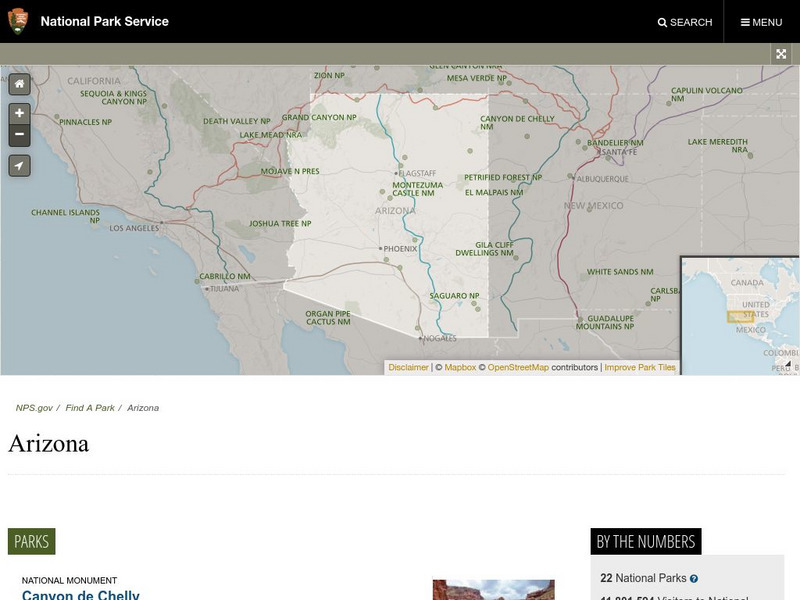Go to NPS.gov breadcrumb
The width and height of the screenshot is (800, 600).
click(x=33, y=408)
